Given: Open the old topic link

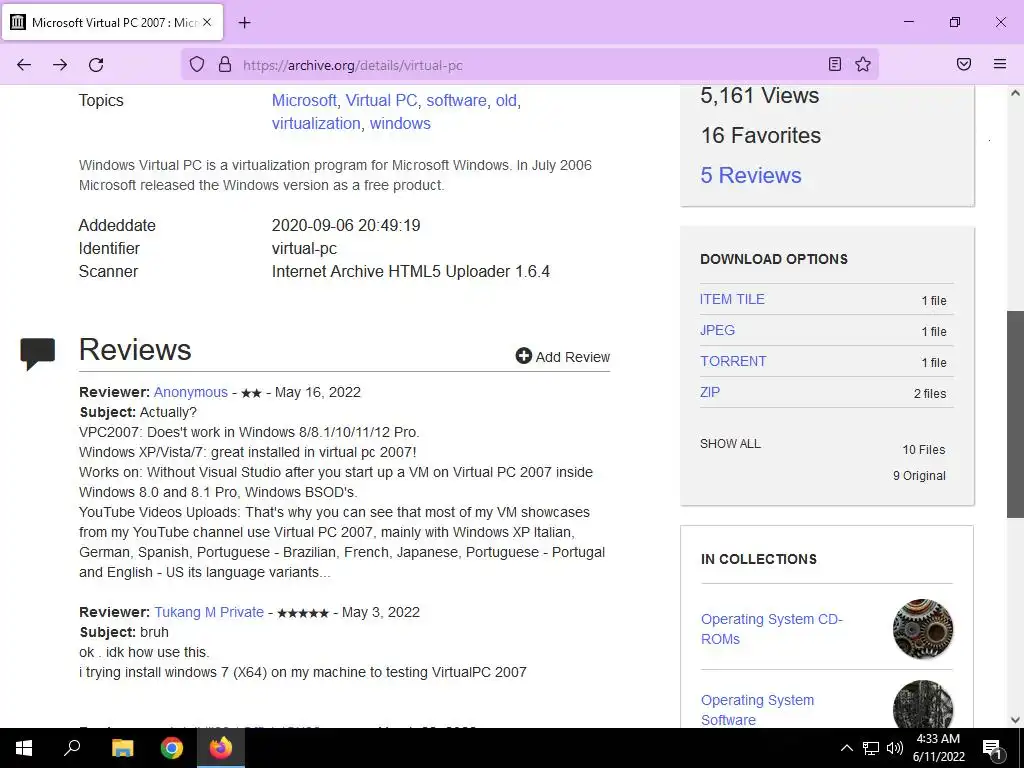Looking at the screenshot, I should (506, 101).
